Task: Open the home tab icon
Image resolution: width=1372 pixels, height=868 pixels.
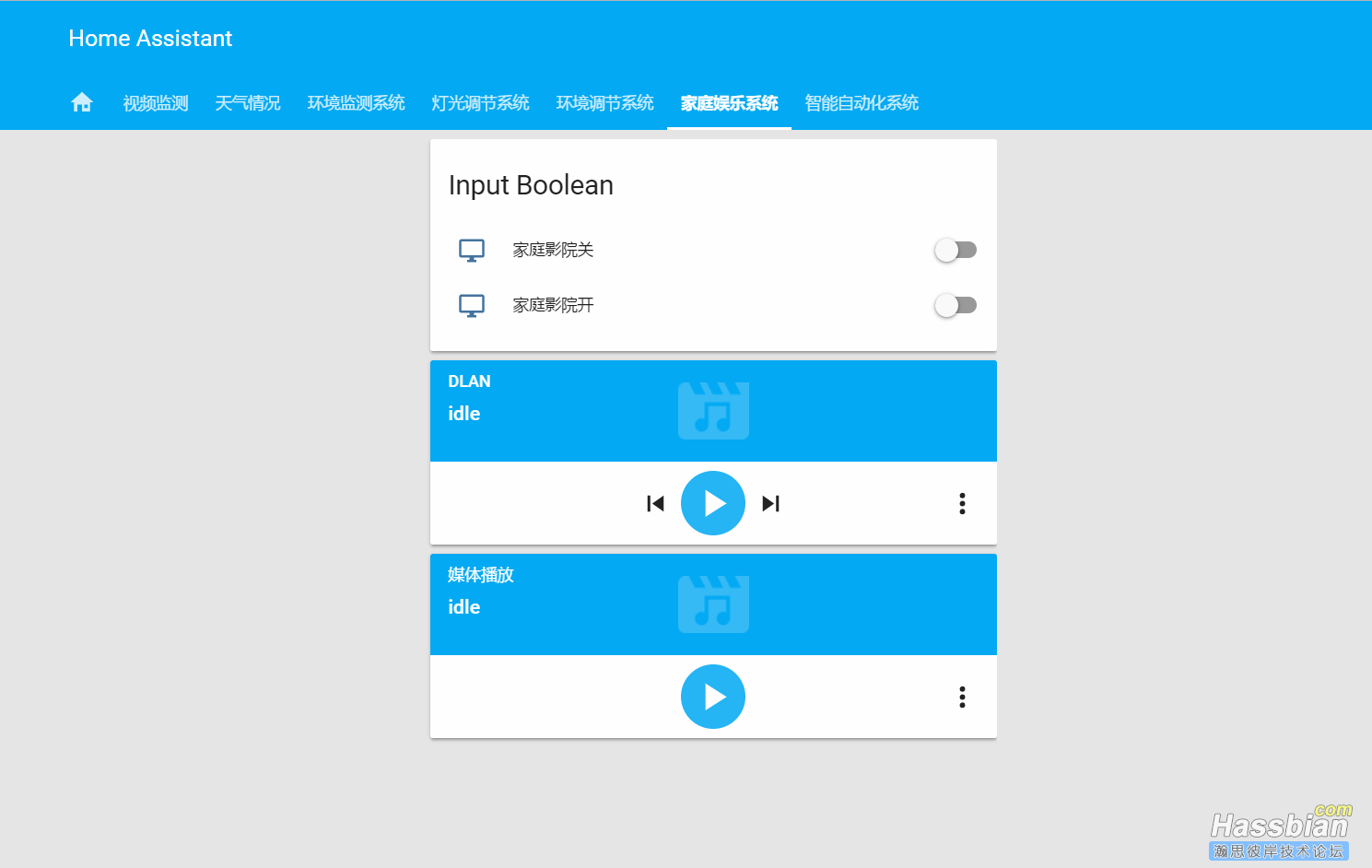Action: click(x=82, y=102)
